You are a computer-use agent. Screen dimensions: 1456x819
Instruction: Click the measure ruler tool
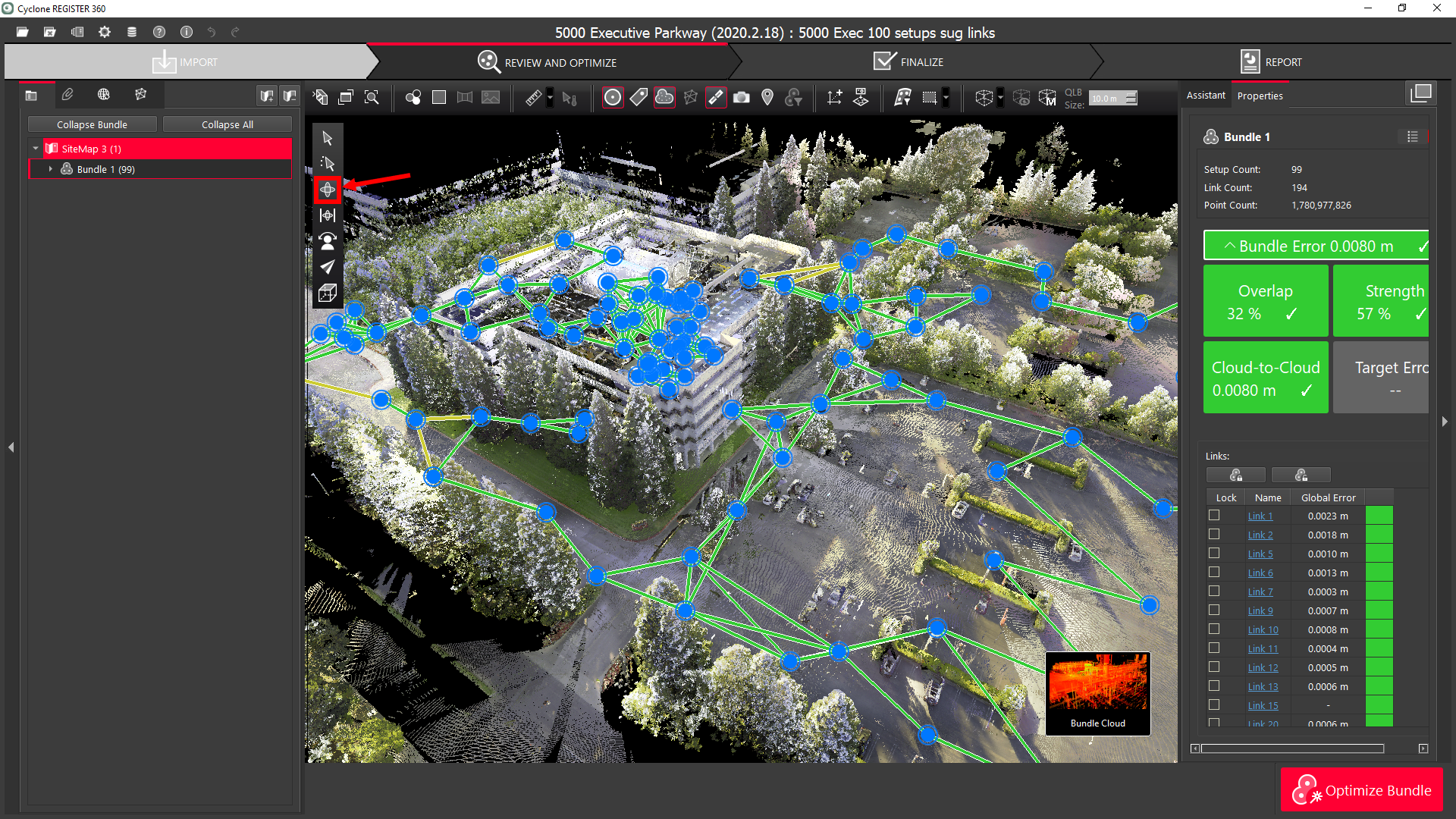[x=534, y=98]
